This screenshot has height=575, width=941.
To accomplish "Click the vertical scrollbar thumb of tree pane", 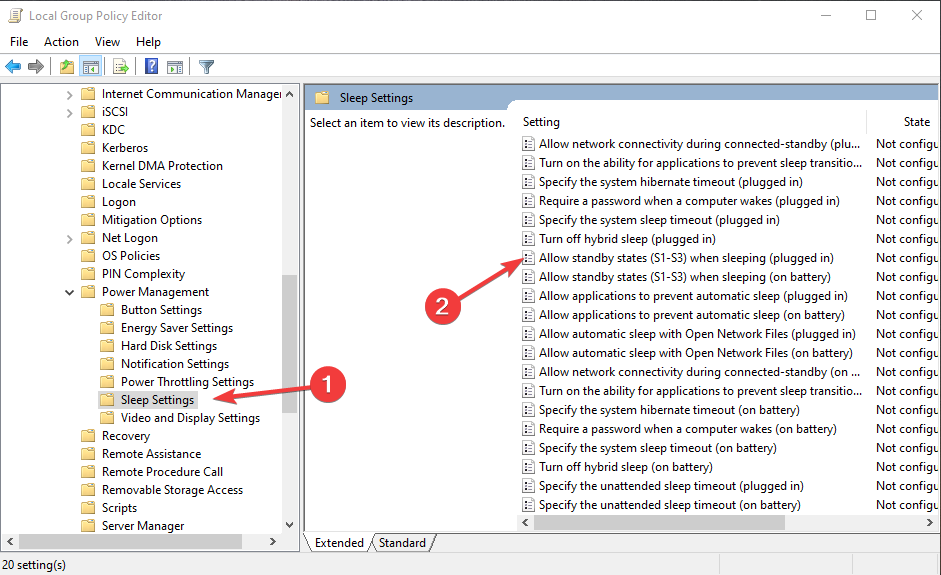I will [x=290, y=343].
